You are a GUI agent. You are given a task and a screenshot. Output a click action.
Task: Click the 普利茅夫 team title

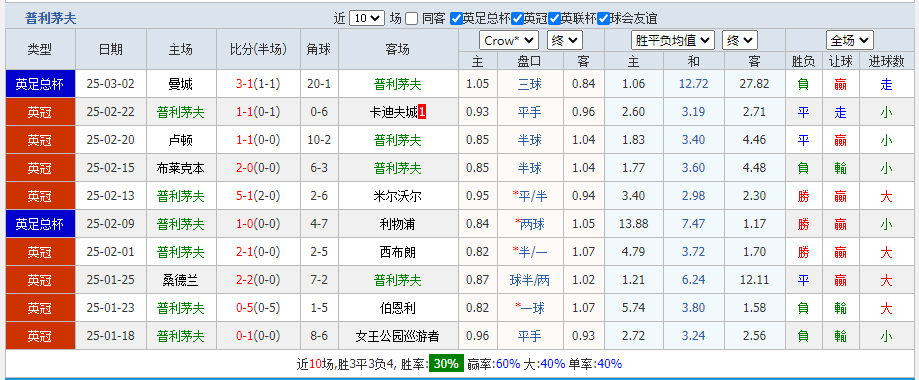point(51,19)
